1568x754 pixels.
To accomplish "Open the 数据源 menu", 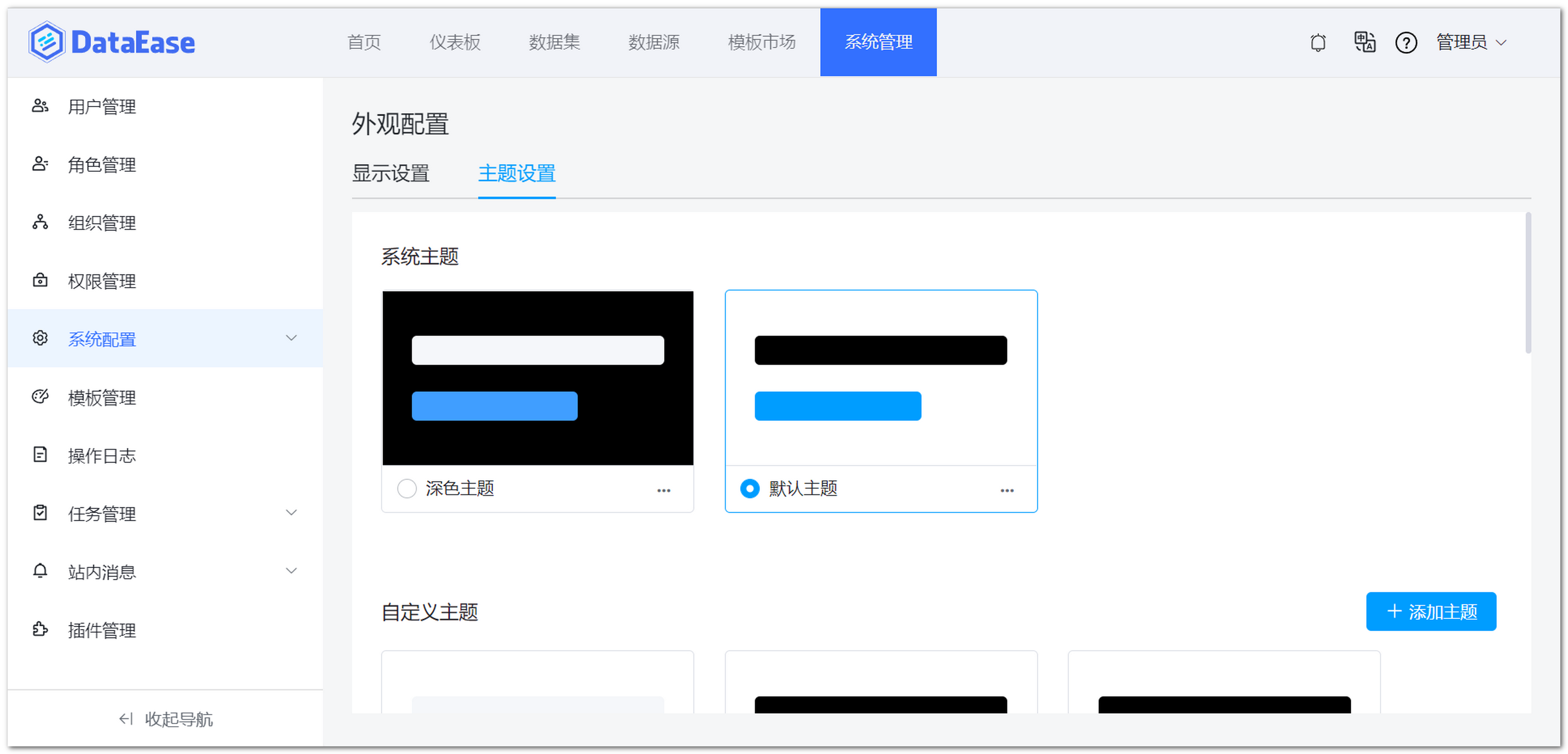I will tap(654, 42).
